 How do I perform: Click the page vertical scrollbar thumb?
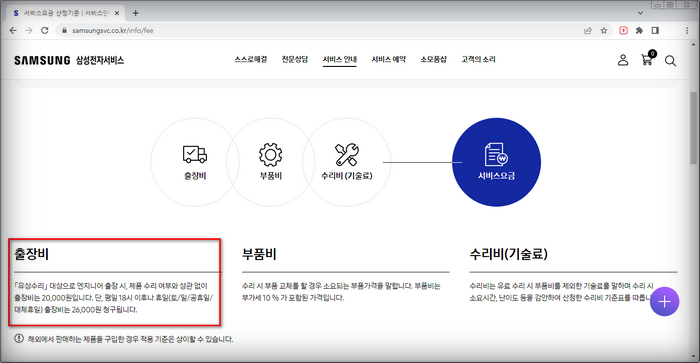point(693,127)
